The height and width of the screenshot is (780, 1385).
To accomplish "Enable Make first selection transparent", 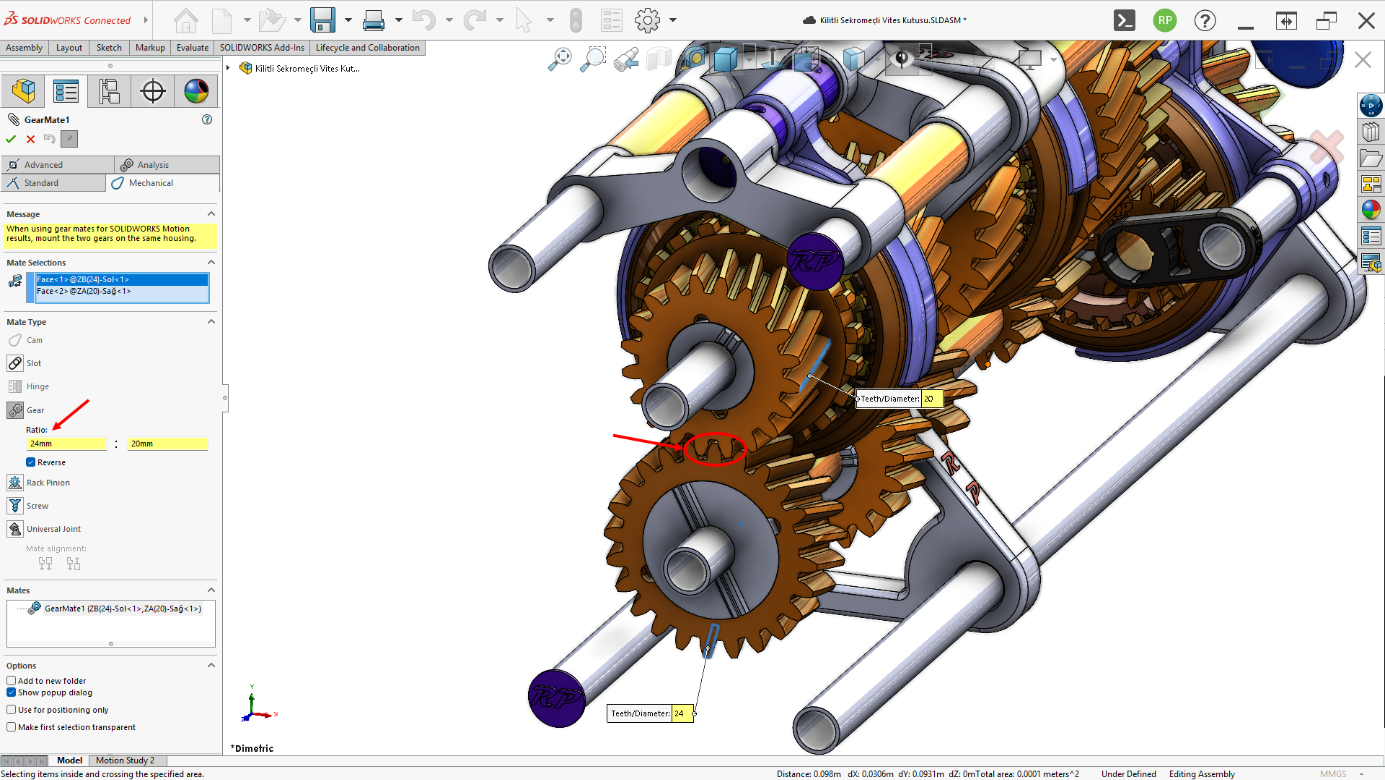I will pos(12,727).
